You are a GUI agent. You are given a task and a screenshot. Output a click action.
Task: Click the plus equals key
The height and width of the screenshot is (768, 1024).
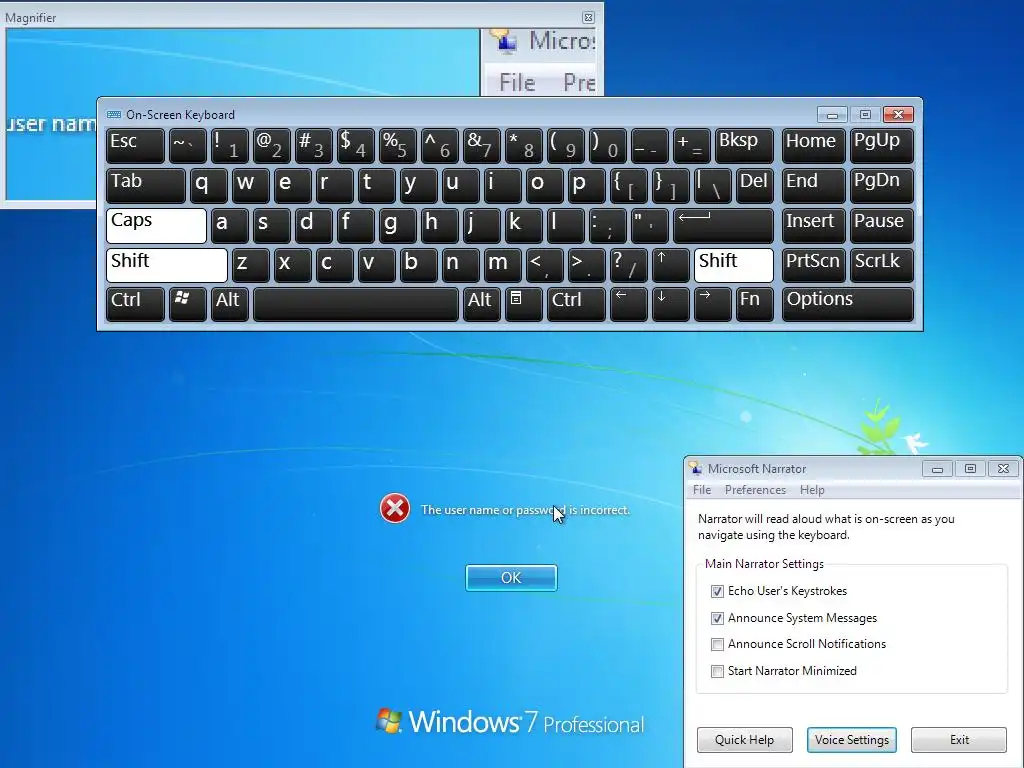pyautogui.click(x=691, y=146)
